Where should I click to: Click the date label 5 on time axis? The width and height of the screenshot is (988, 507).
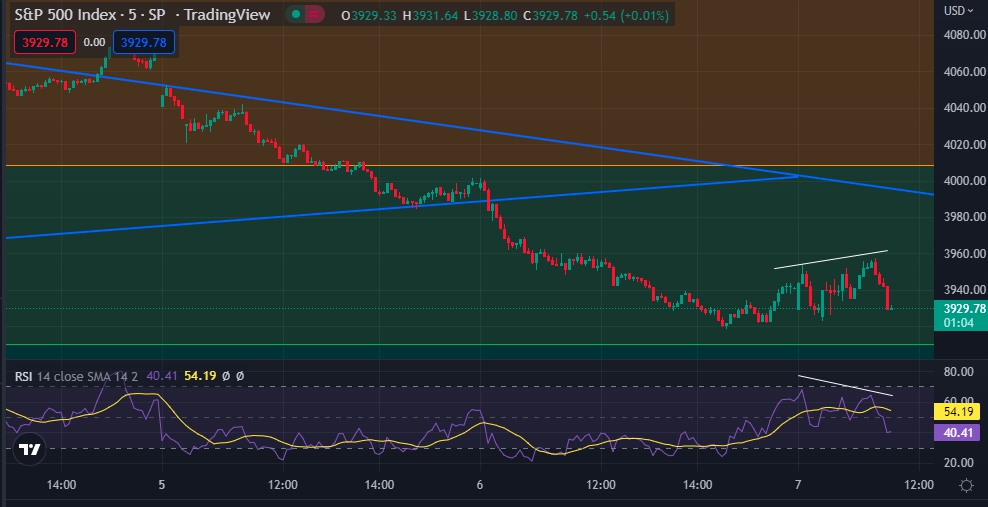[x=163, y=485]
